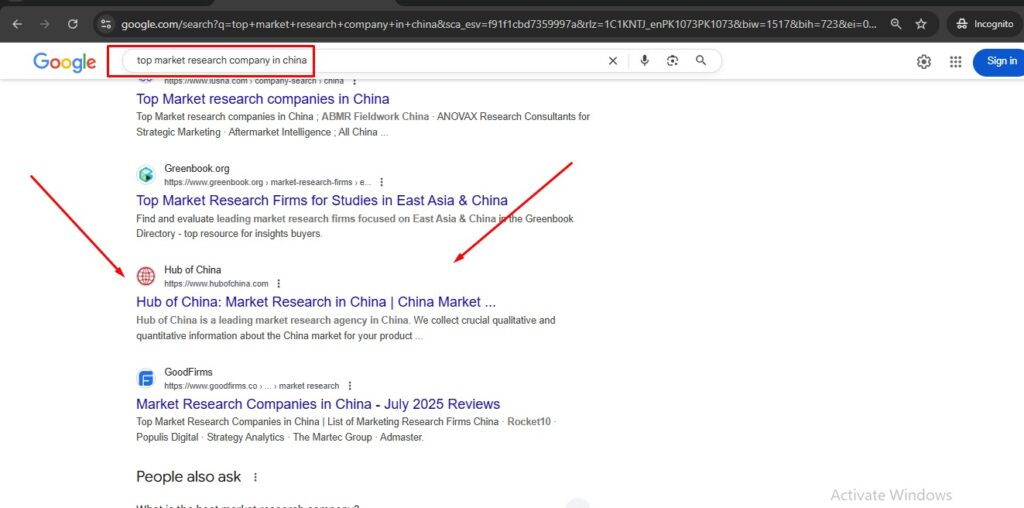1024x508 pixels.
Task: Click the zoom magnifier icon in the address bar
Action: tap(896, 24)
